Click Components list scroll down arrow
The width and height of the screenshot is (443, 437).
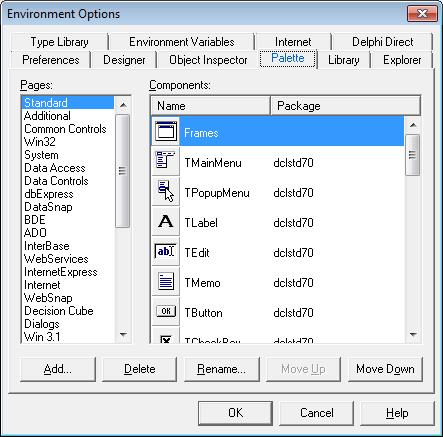(x=413, y=334)
